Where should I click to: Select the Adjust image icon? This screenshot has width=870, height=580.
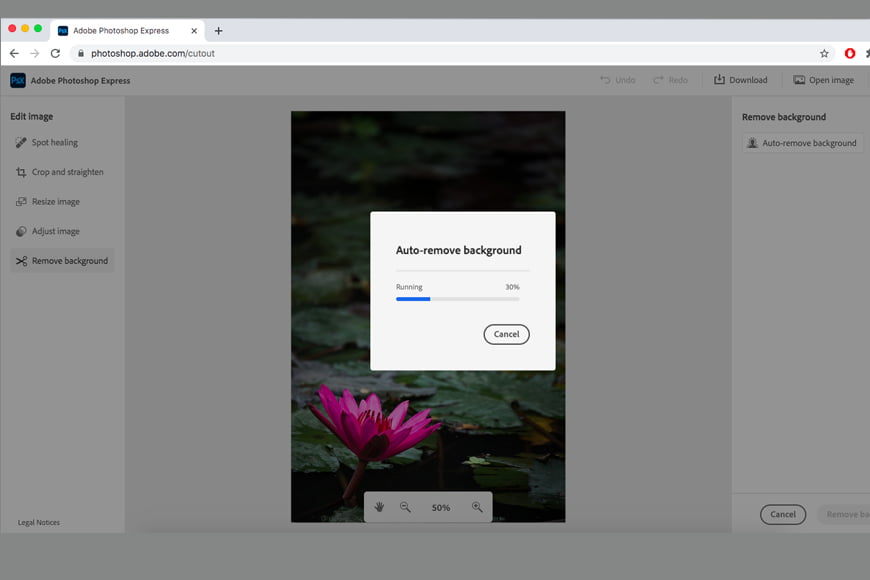click(21, 231)
